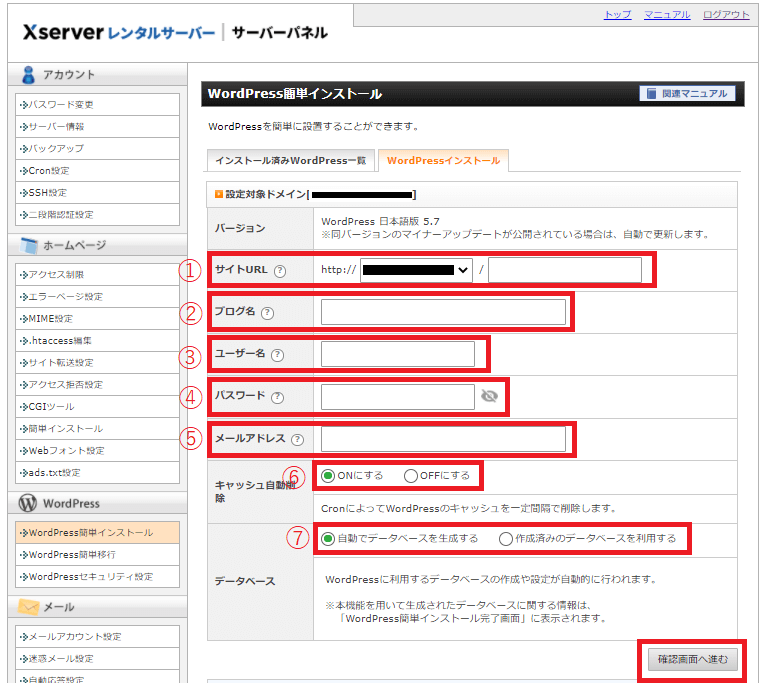
Task: Select the OFFにする cache radio button
Action: (x=411, y=476)
